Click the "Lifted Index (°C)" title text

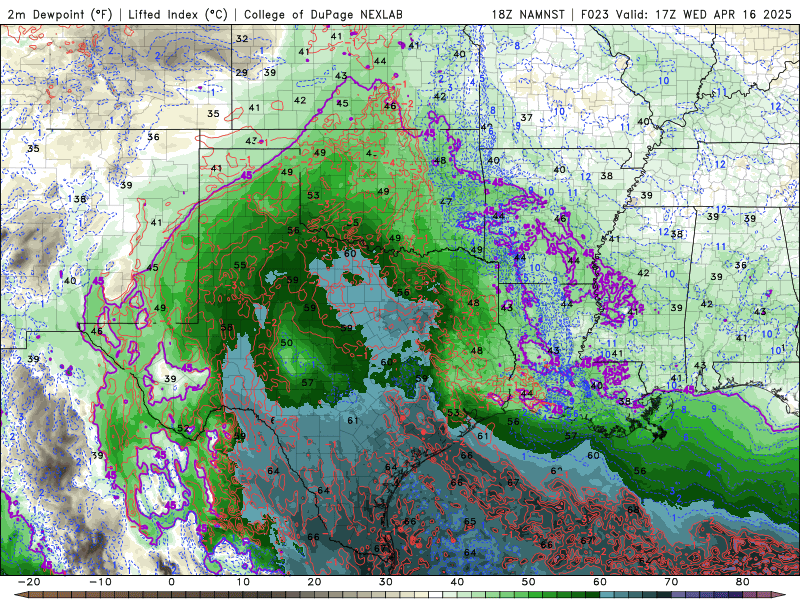(x=178, y=14)
